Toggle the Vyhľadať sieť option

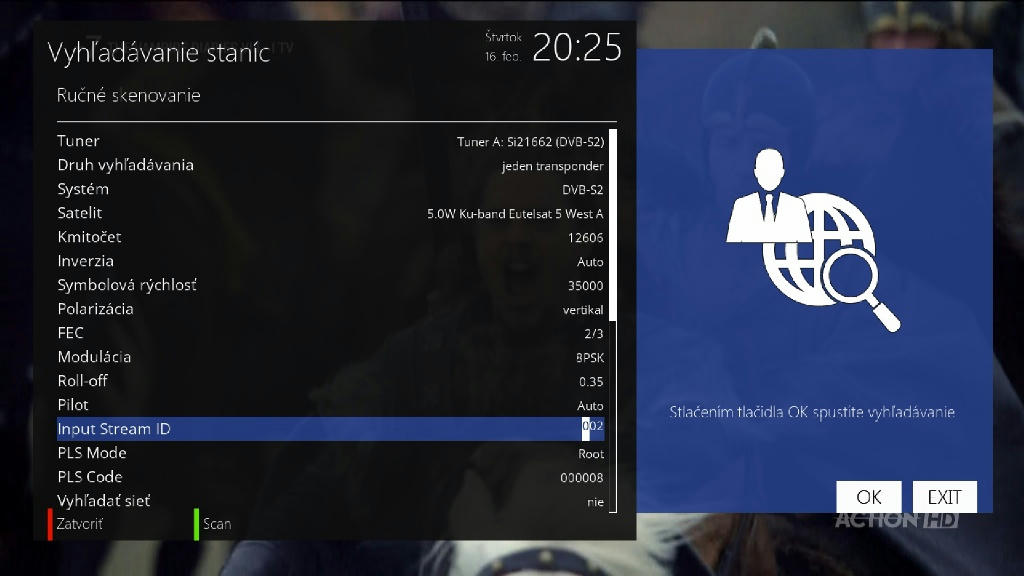point(330,502)
